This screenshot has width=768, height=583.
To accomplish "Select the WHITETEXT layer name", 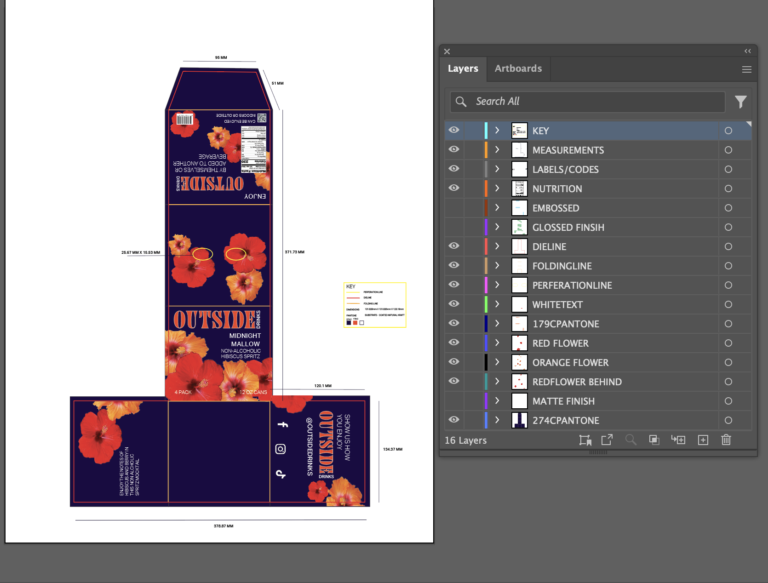I will coord(557,305).
